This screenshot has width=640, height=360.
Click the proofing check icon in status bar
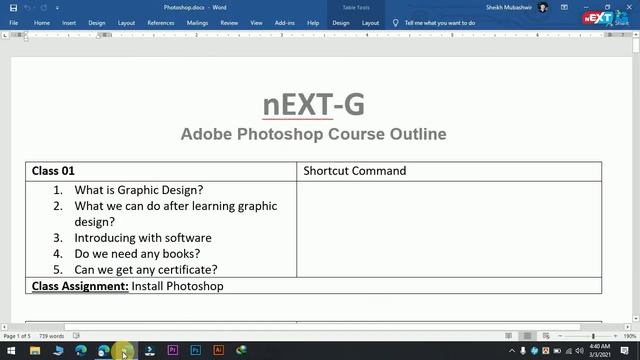76,336
